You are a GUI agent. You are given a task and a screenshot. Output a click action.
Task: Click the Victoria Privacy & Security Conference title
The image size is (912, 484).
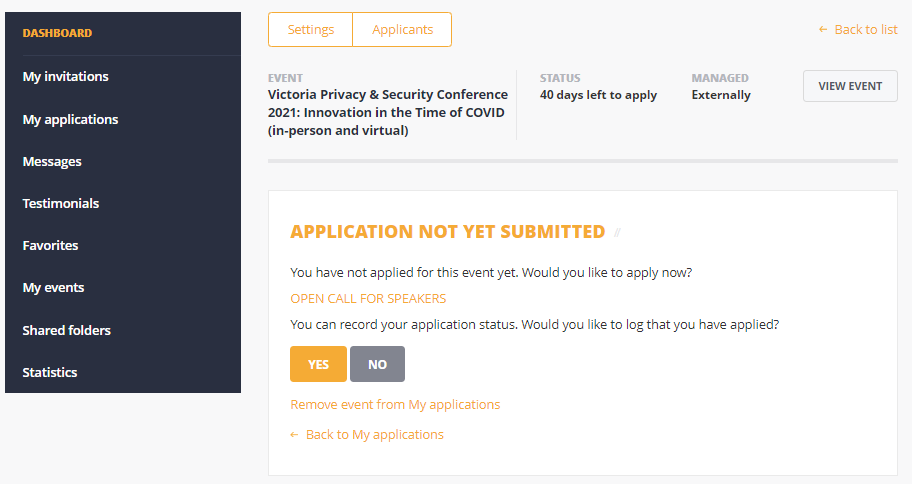[x=388, y=112]
